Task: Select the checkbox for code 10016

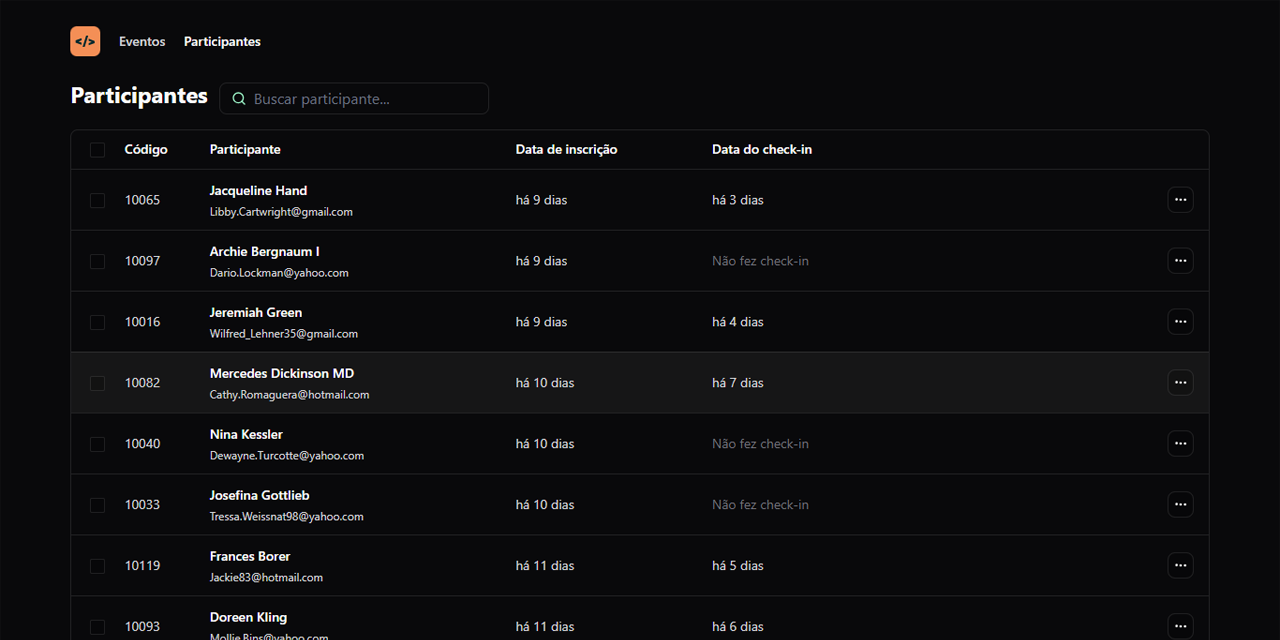Action: [97, 322]
